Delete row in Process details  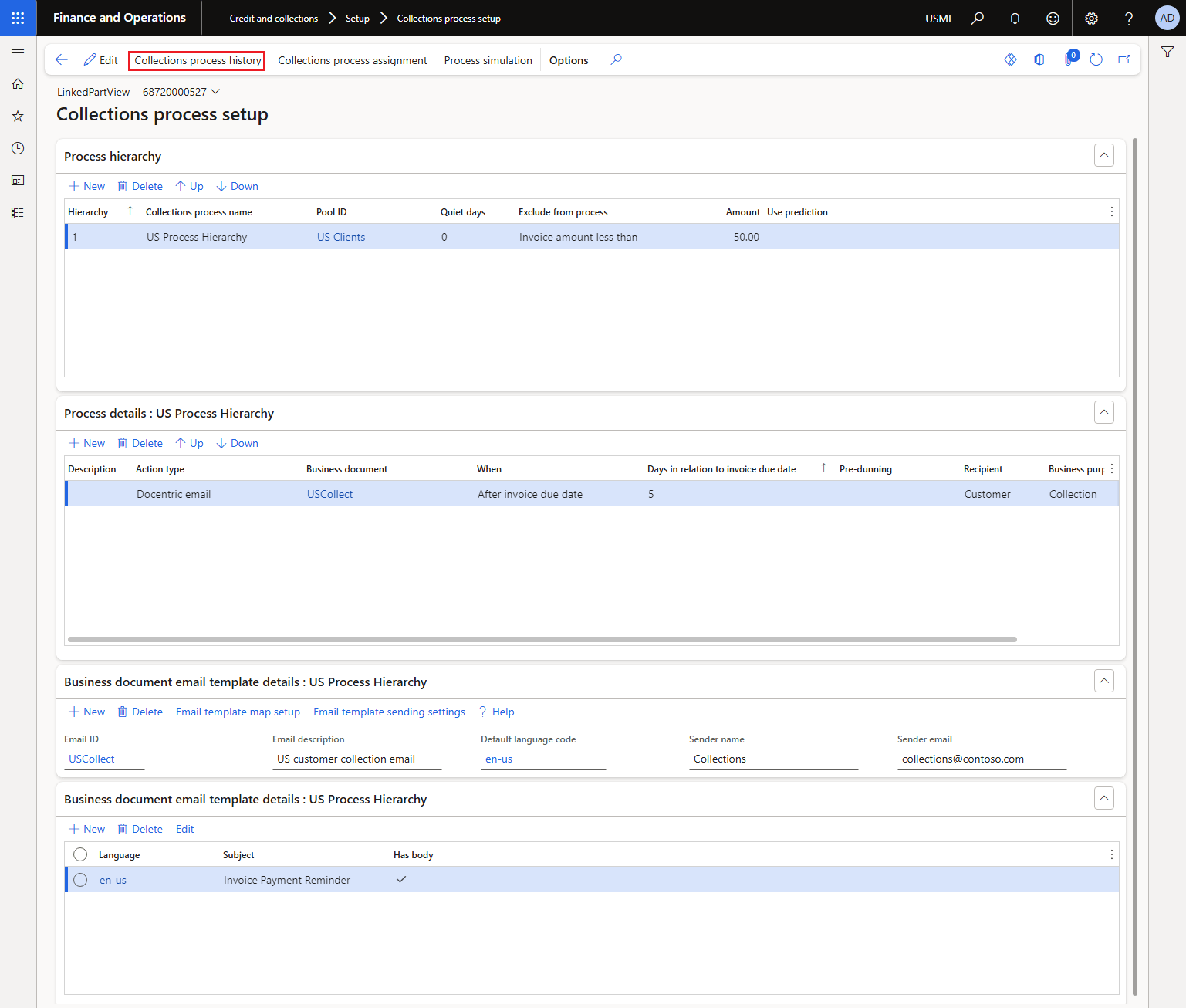click(x=140, y=443)
